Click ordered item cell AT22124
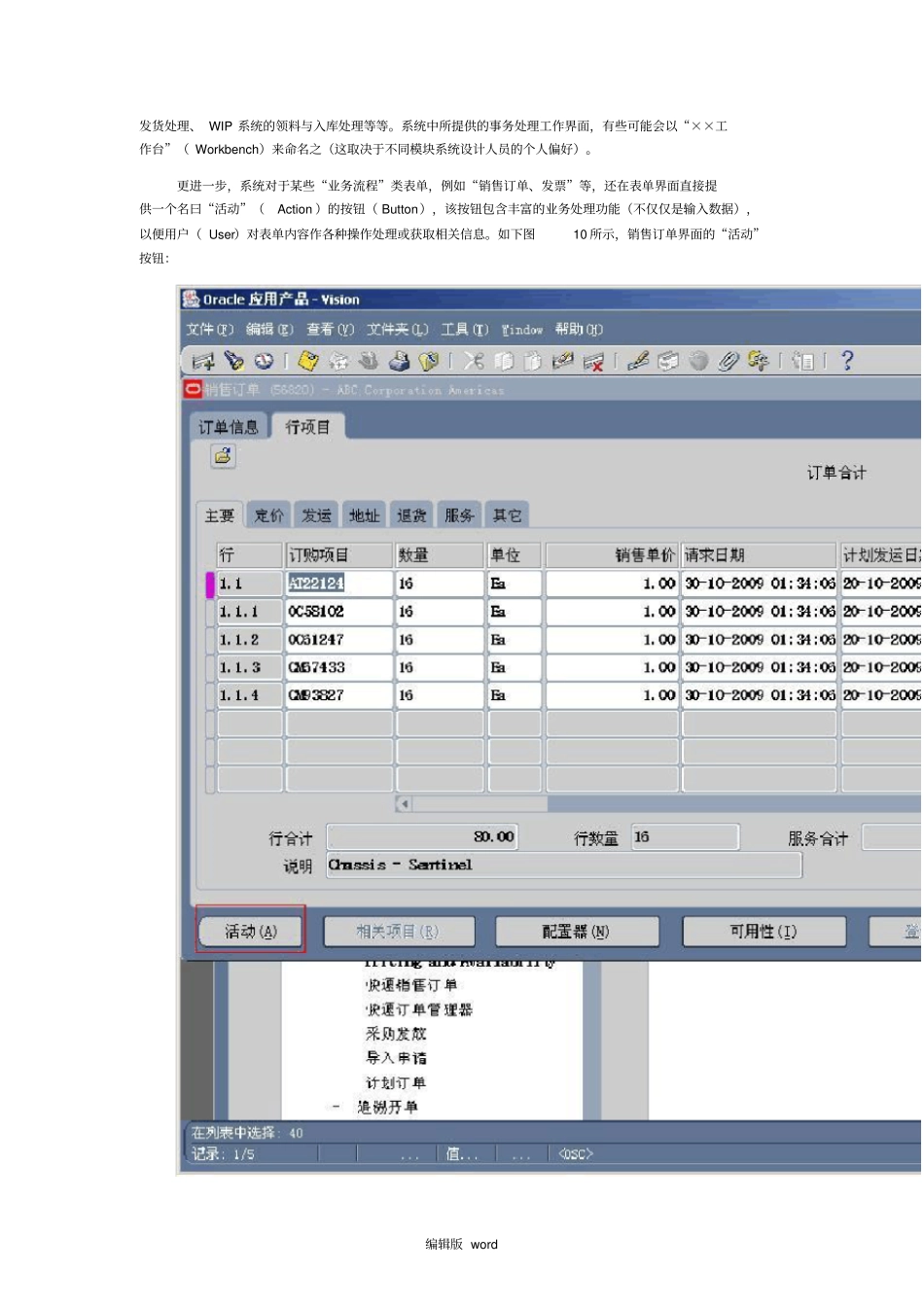Image resolution: width=924 pixels, height=1308 pixels. point(338,583)
